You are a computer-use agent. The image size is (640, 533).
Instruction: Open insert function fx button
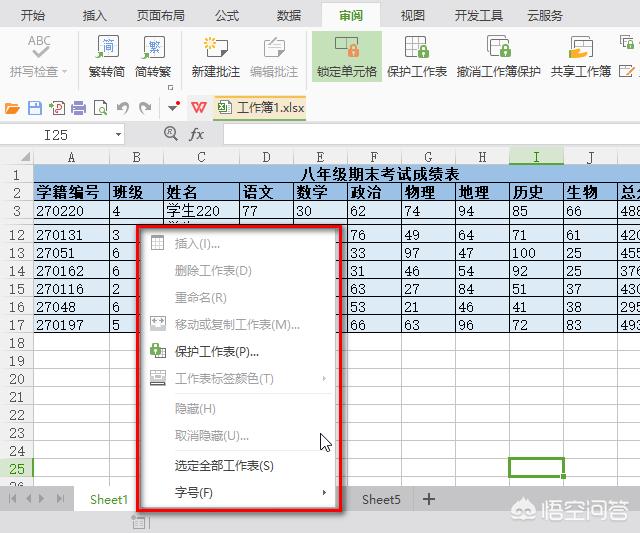point(197,134)
